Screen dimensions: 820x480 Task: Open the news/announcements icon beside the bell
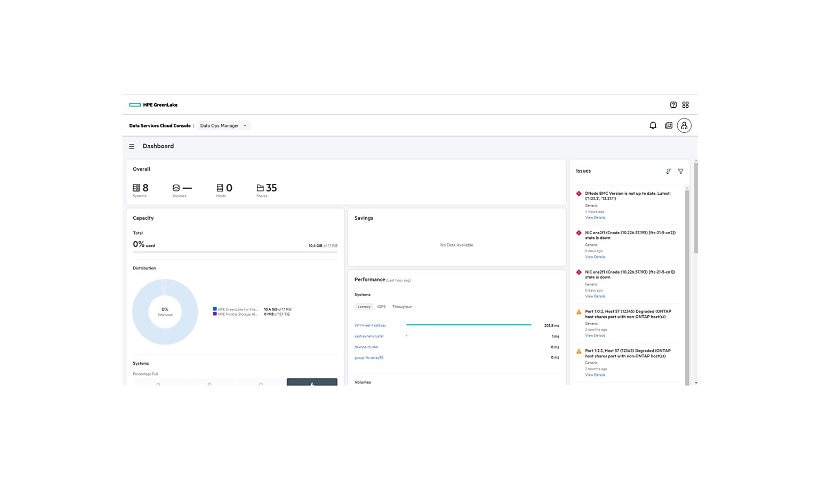pos(668,125)
